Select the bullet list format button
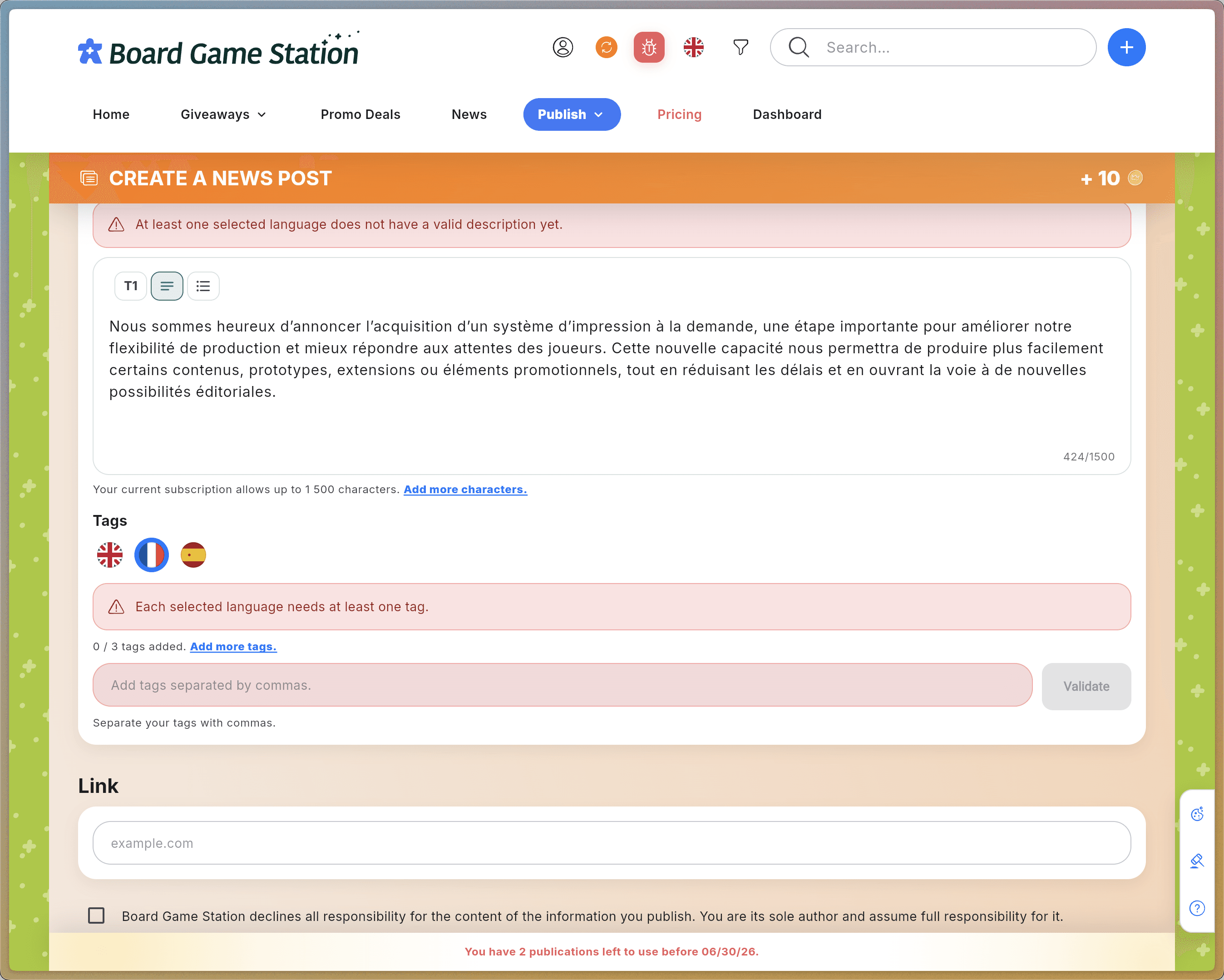Viewport: 1224px width, 980px height. tap(203, 286)
